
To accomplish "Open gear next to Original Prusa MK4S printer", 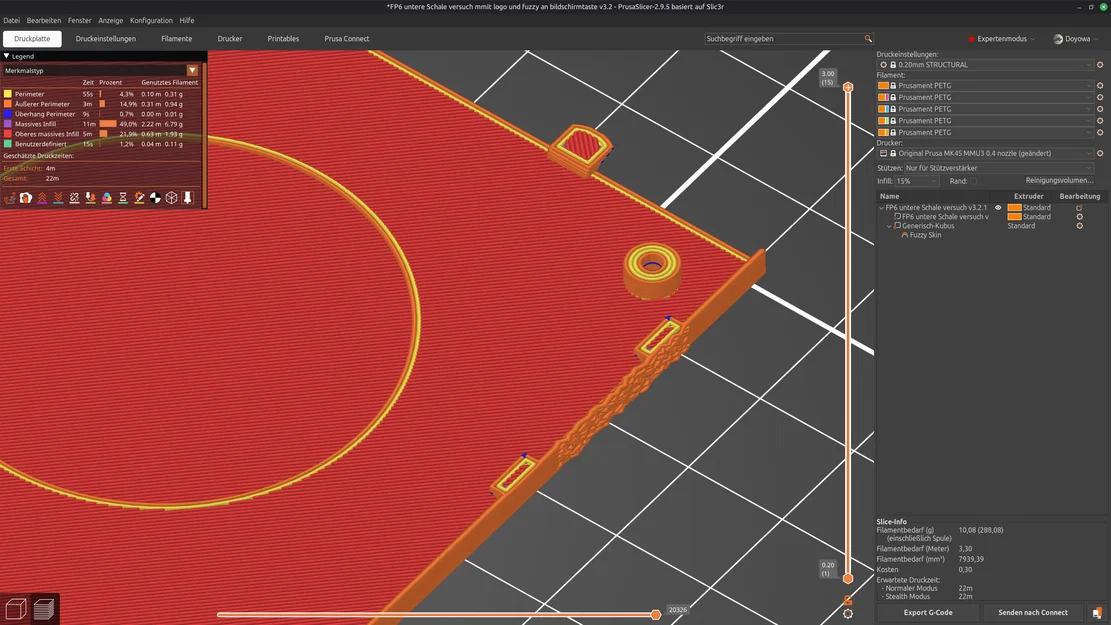I will coord(1100,153).
